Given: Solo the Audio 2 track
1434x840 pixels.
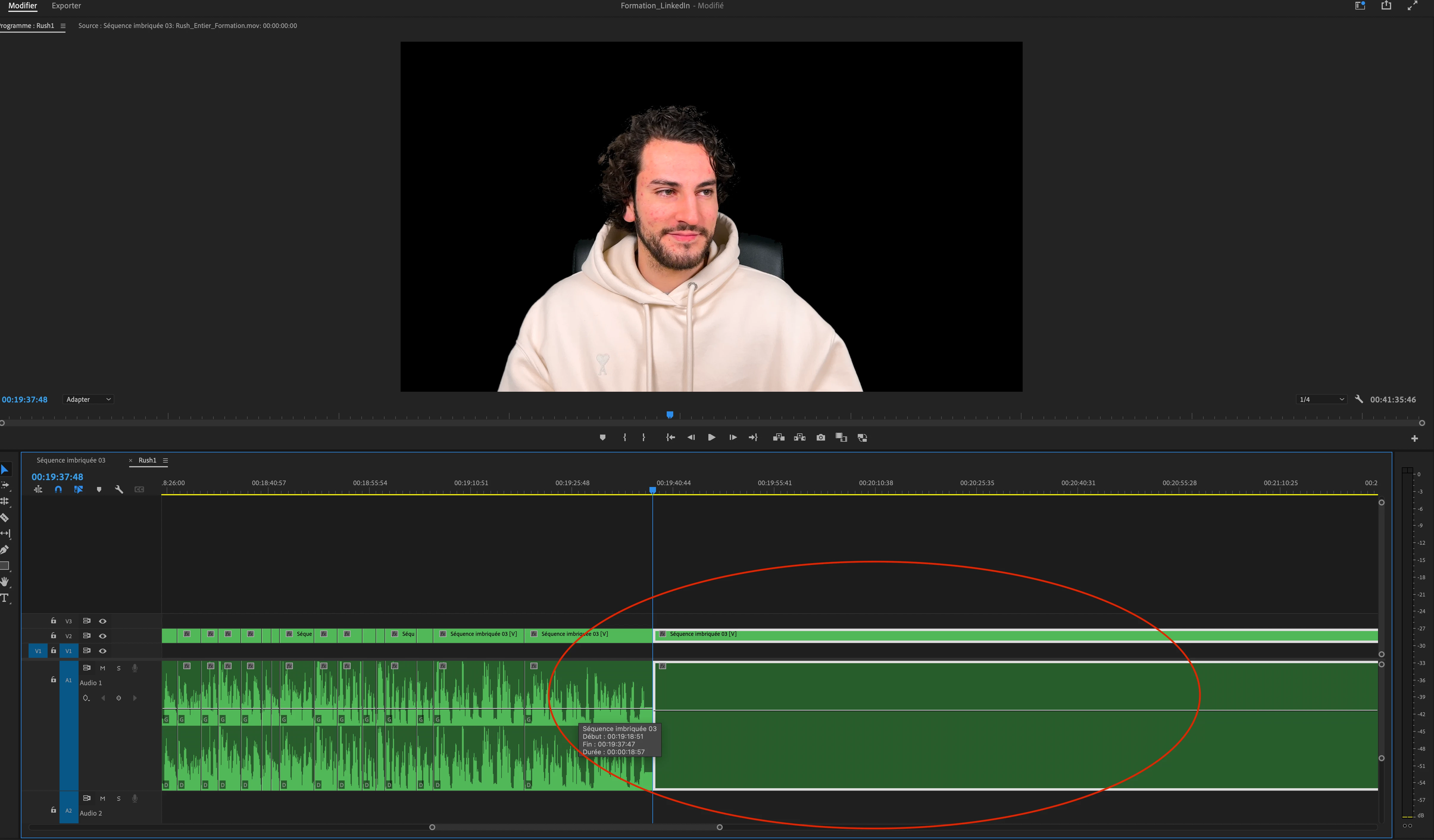Looking at the screenshot, I should (118, 798).
